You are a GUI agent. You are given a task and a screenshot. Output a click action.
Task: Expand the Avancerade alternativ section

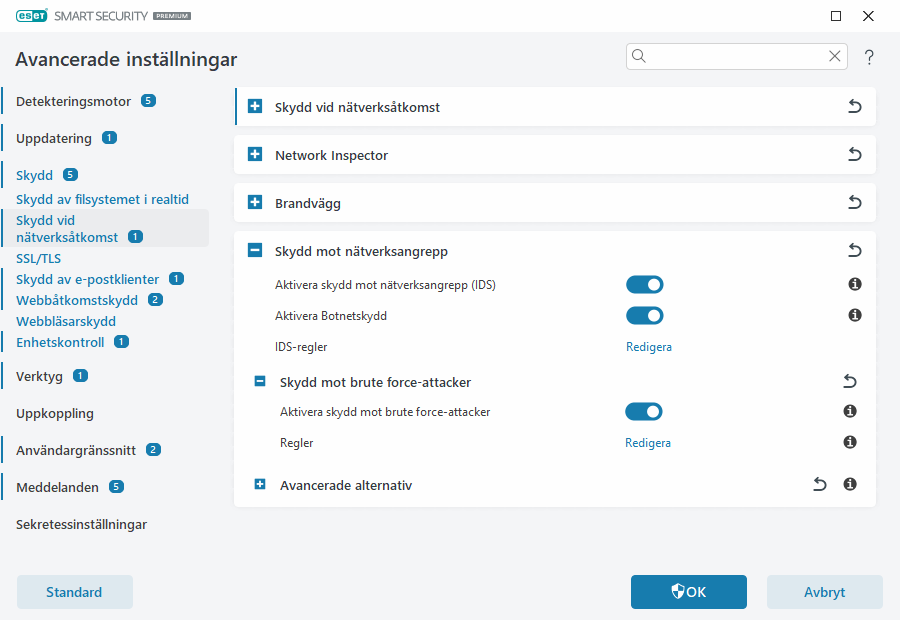(x=259, y=484)
